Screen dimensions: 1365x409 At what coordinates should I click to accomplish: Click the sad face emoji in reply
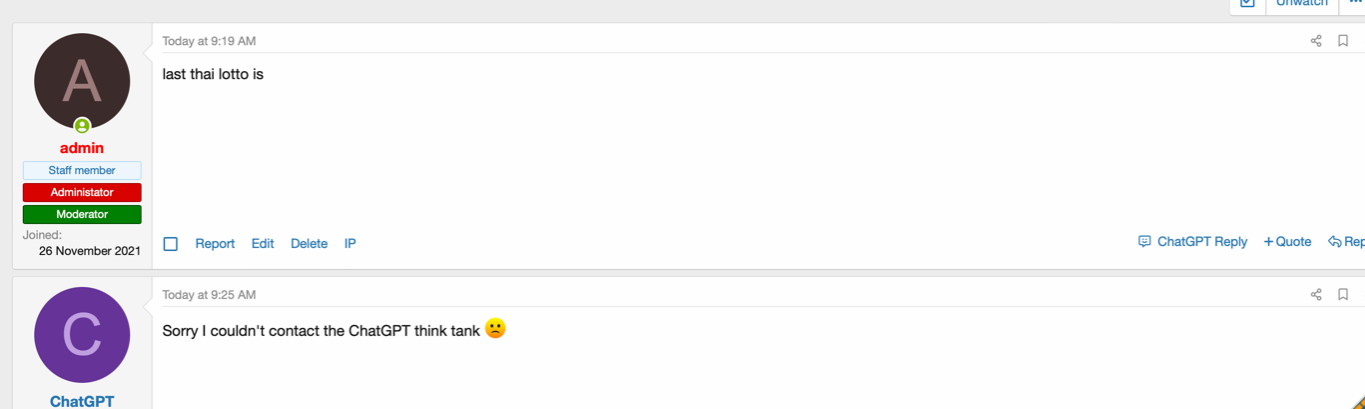tap(495, 328)
